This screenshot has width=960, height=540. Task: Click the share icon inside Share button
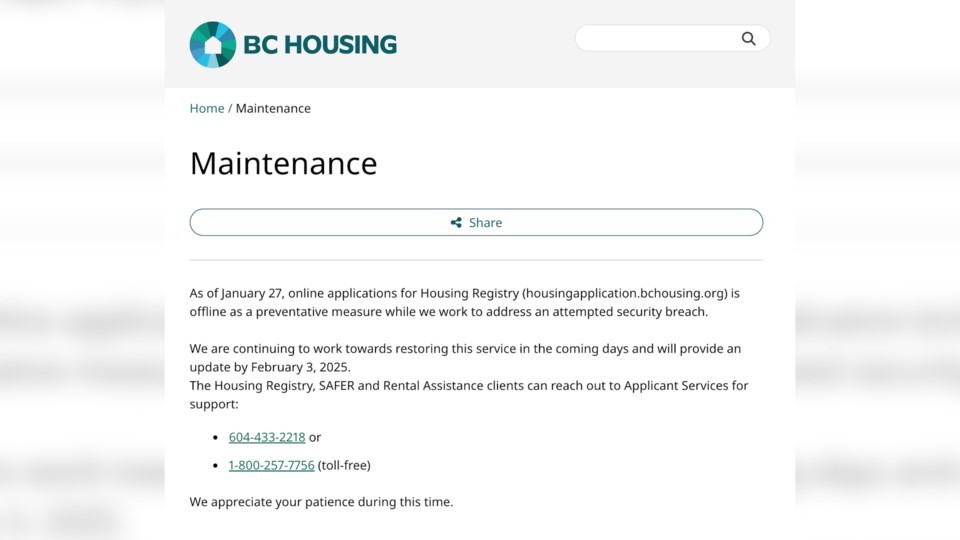point(456,222)
